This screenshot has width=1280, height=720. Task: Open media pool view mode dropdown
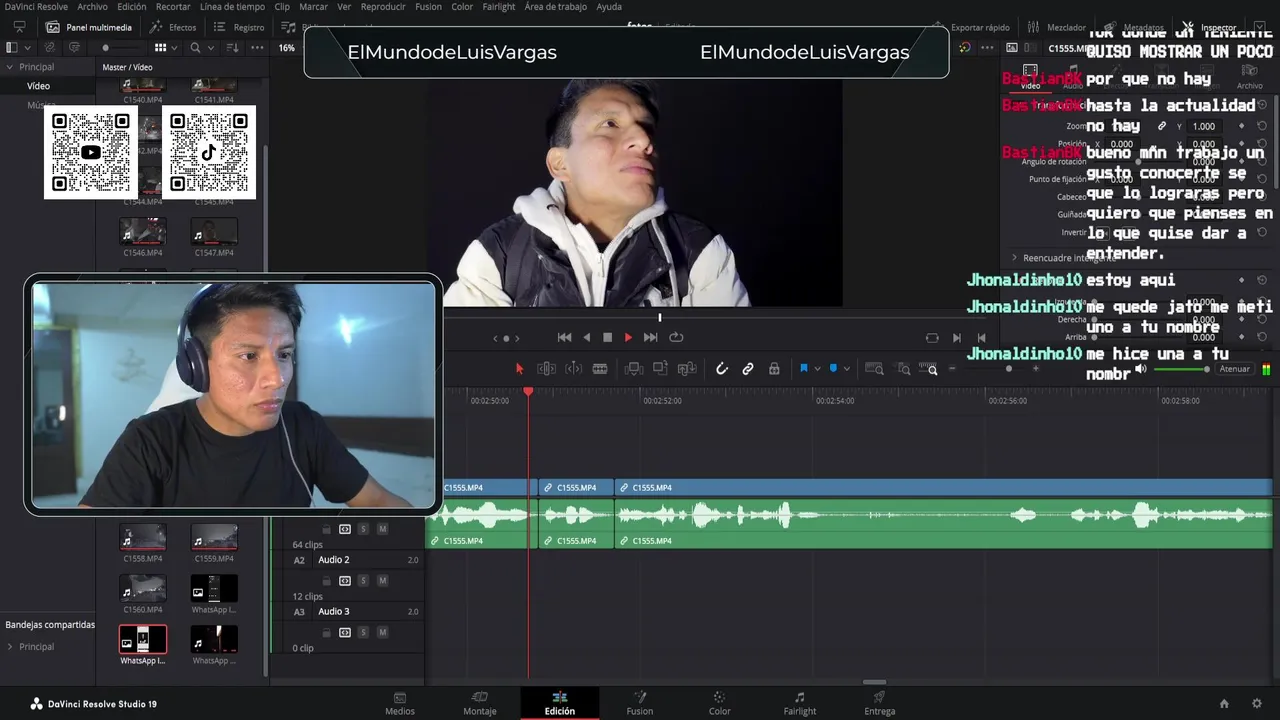click(175, 47)
